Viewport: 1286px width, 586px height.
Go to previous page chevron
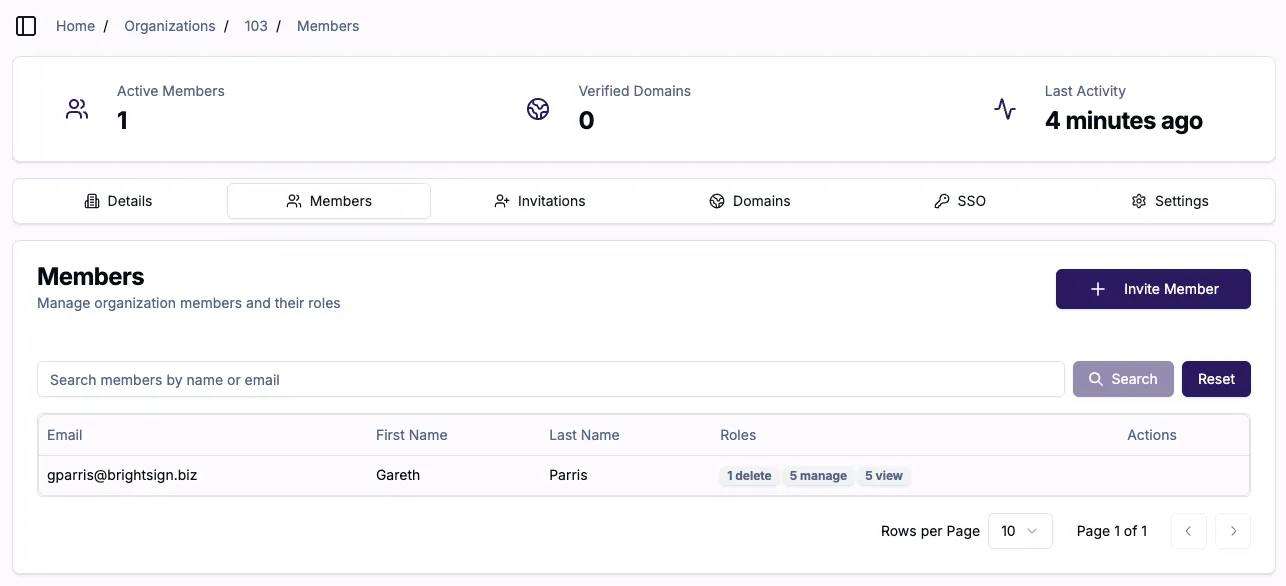click(1188, 531)
